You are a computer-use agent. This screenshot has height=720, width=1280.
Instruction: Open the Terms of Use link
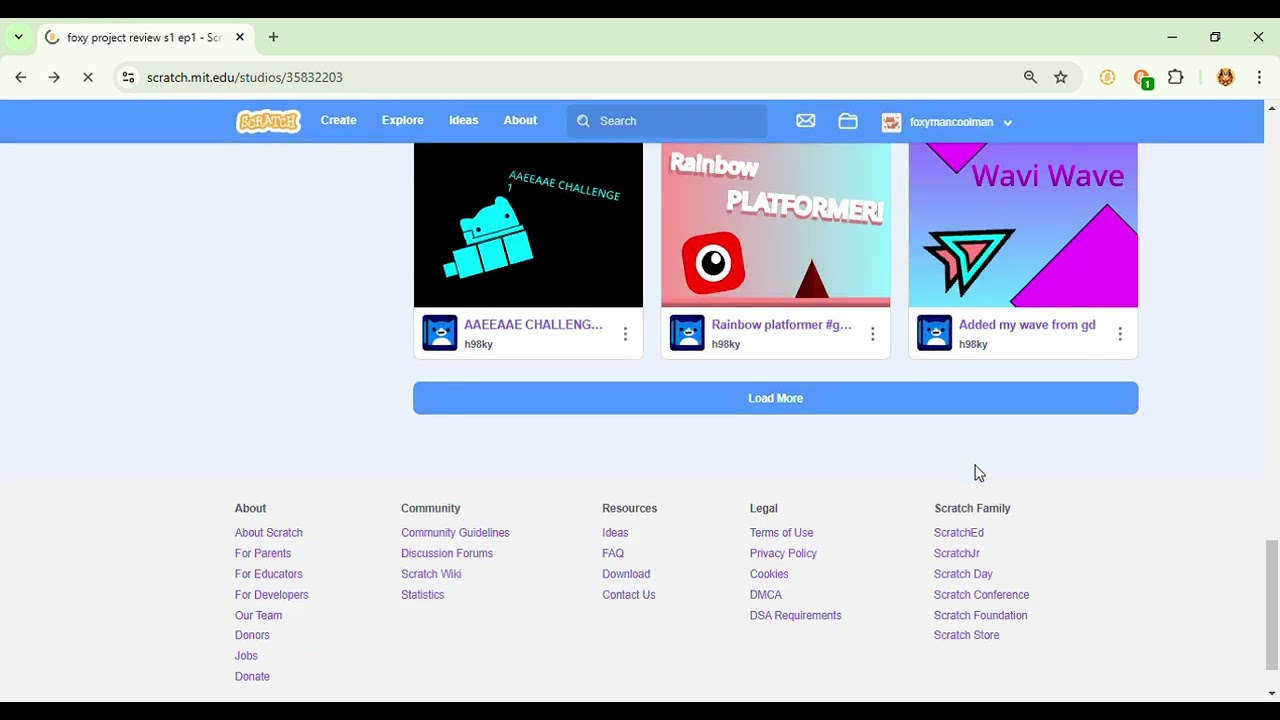[x=782, y=533]
